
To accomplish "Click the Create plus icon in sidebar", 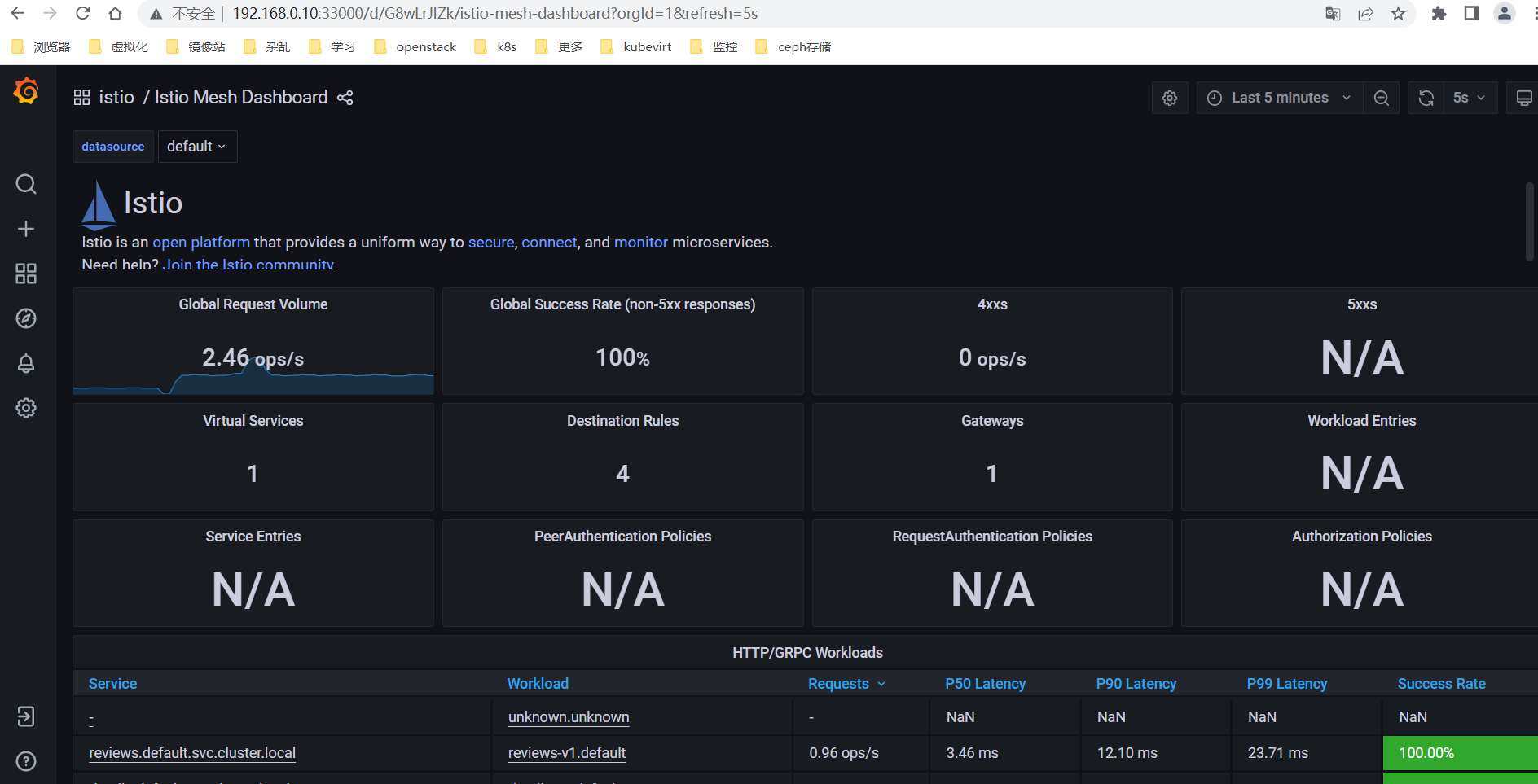I will pyautogui.click(x=26, y=229).
